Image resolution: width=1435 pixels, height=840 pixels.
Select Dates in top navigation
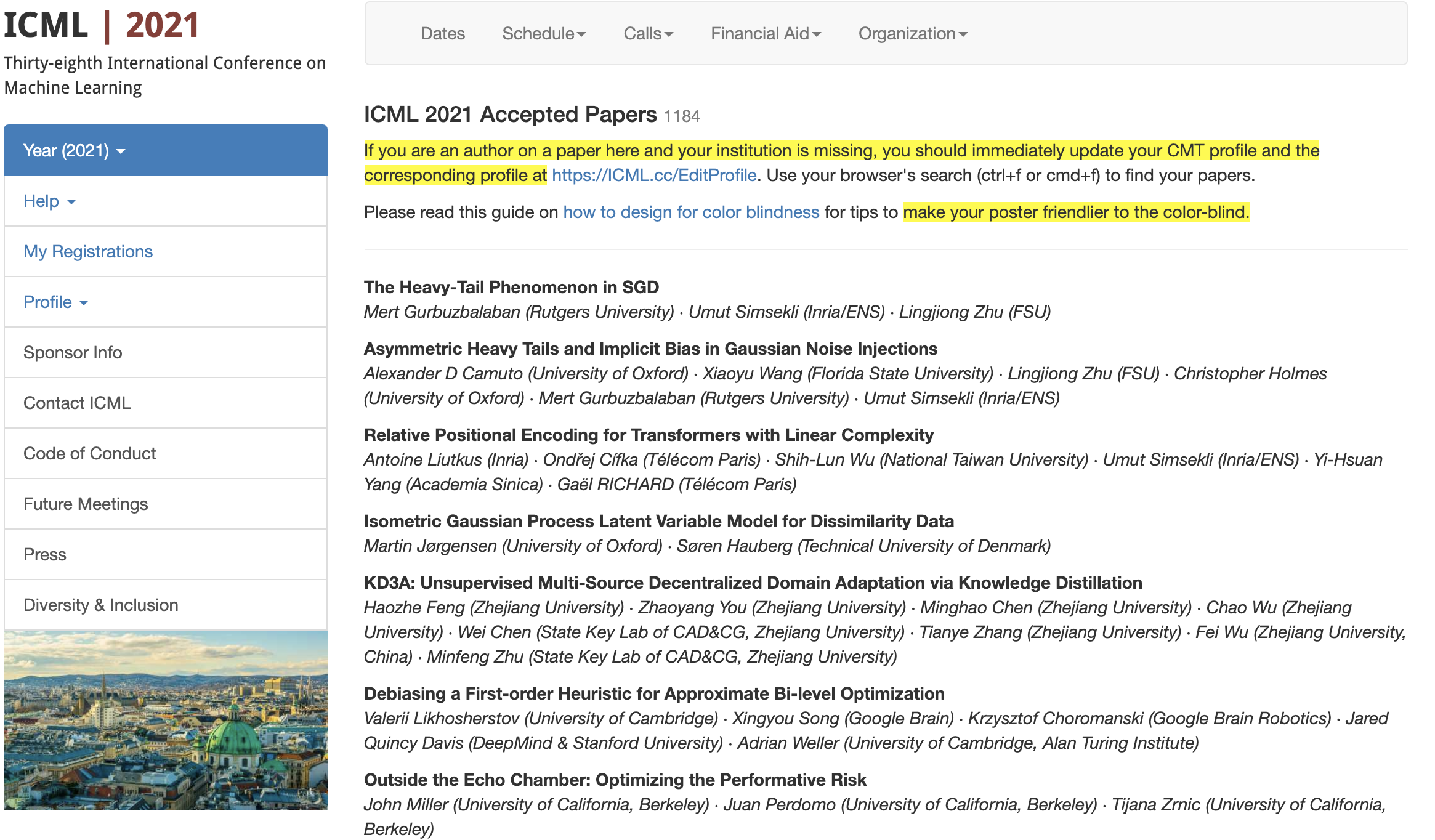tap(442, 34)
